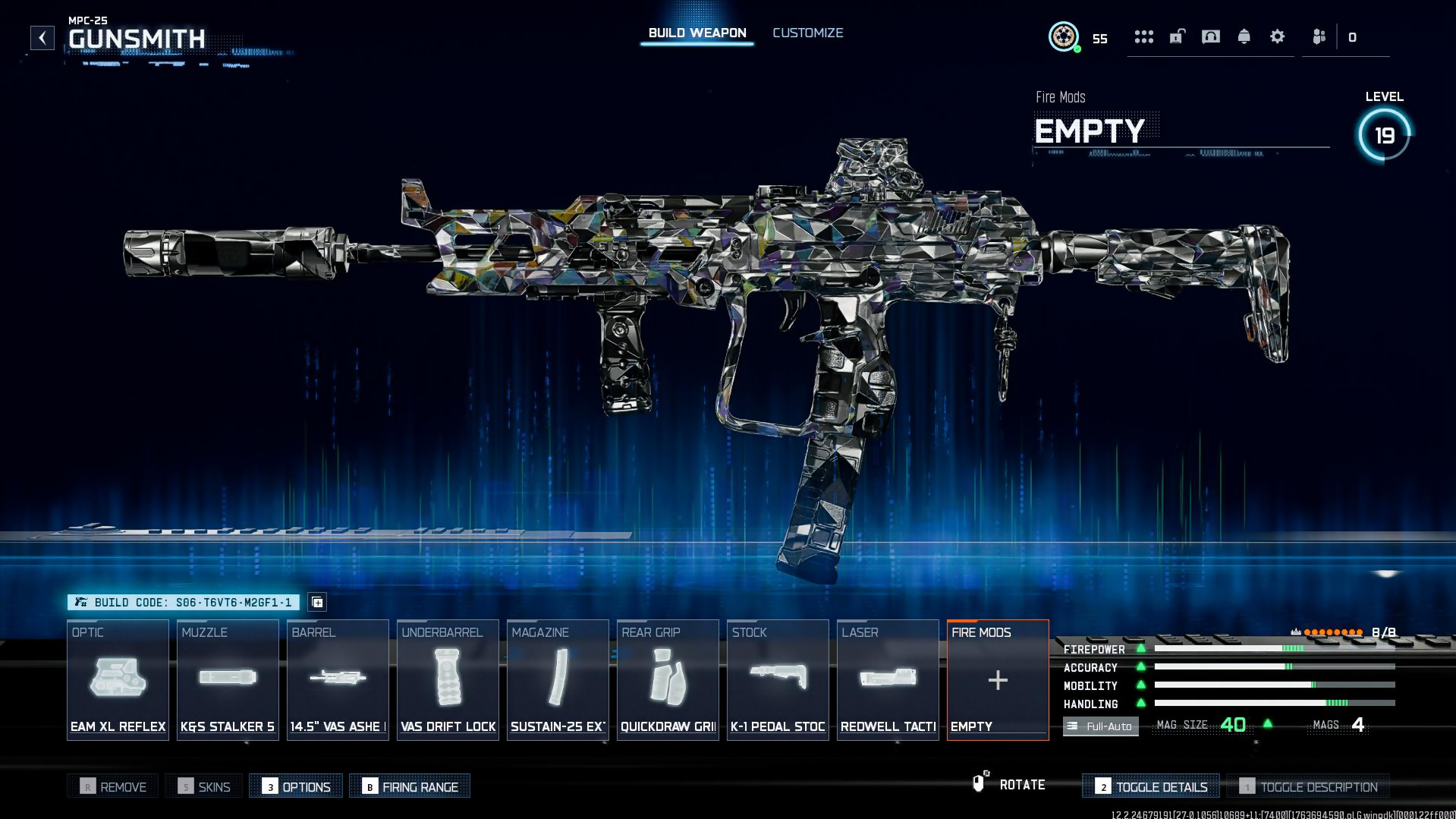The width and height of the screenshot is (1456, 819).
Task: Click the padlock icon in top bar
Action: (x=1177, y=36)
